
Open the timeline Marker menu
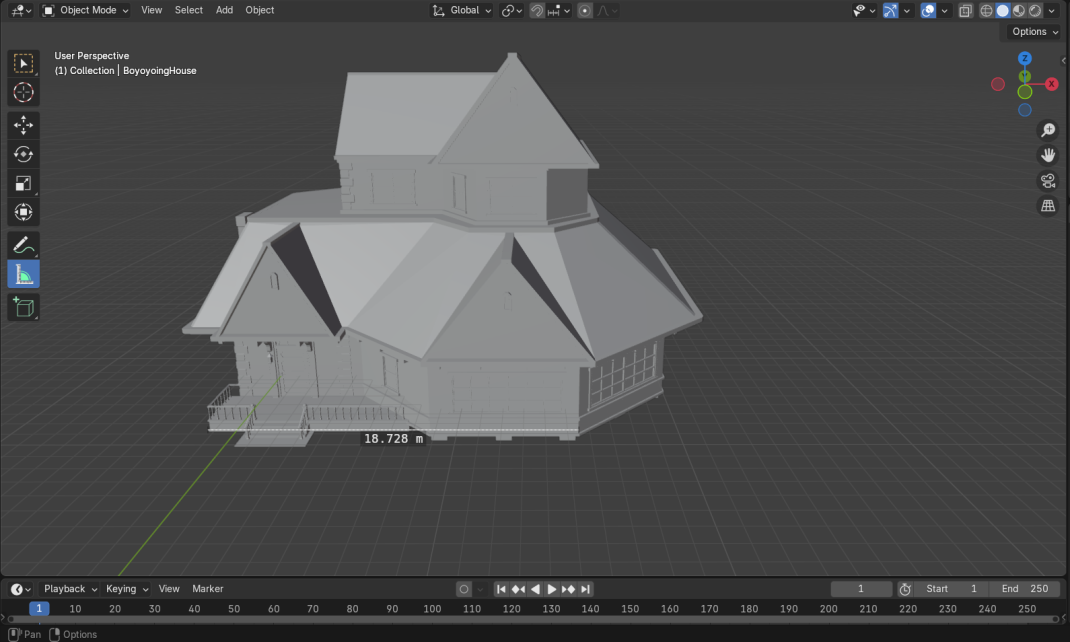(207, 589)
